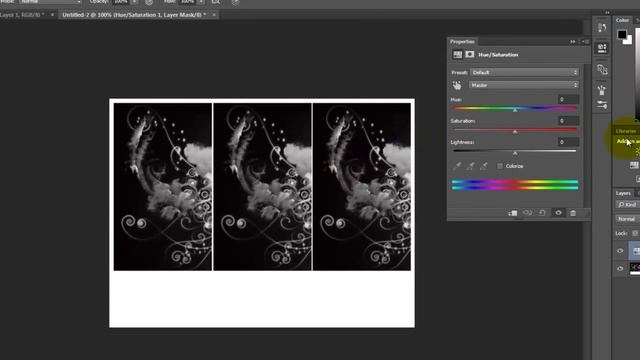Select the add-to-sample eyedropper tool
The width and height of the screenshot is (640, 360).
pyautogui.click(x=471, y=166)
